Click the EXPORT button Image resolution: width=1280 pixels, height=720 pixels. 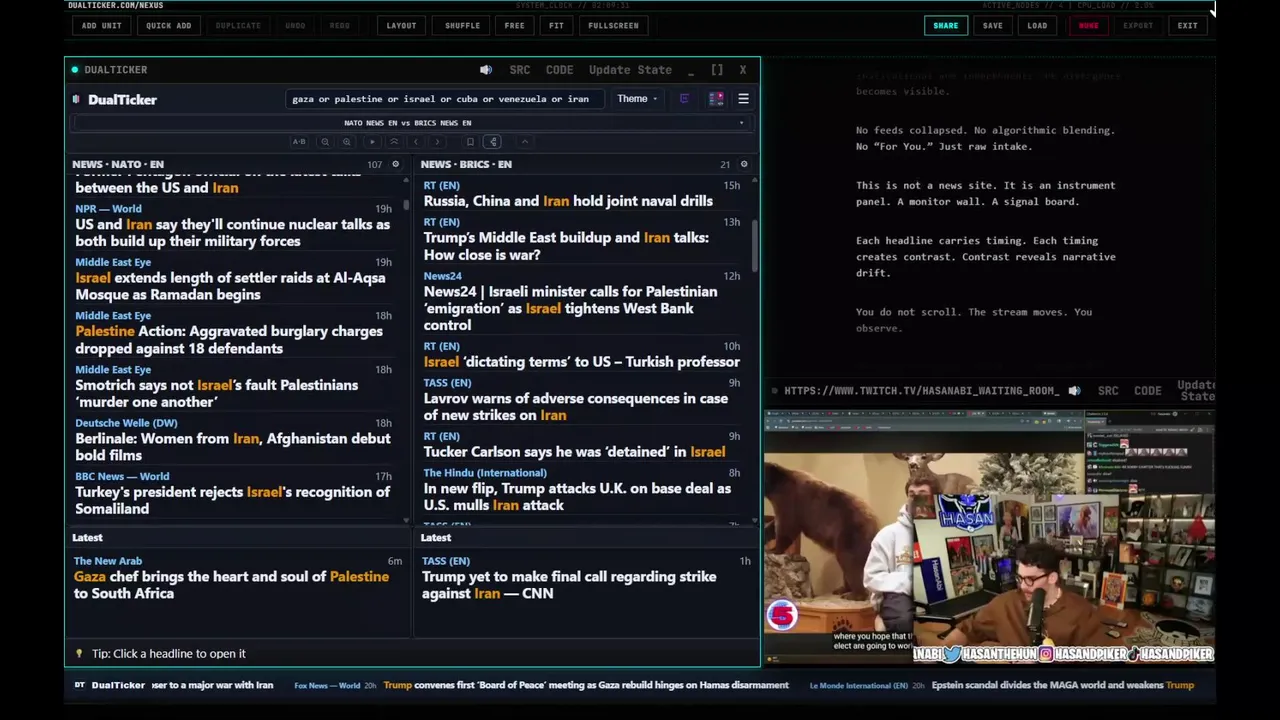point(1138,25)
